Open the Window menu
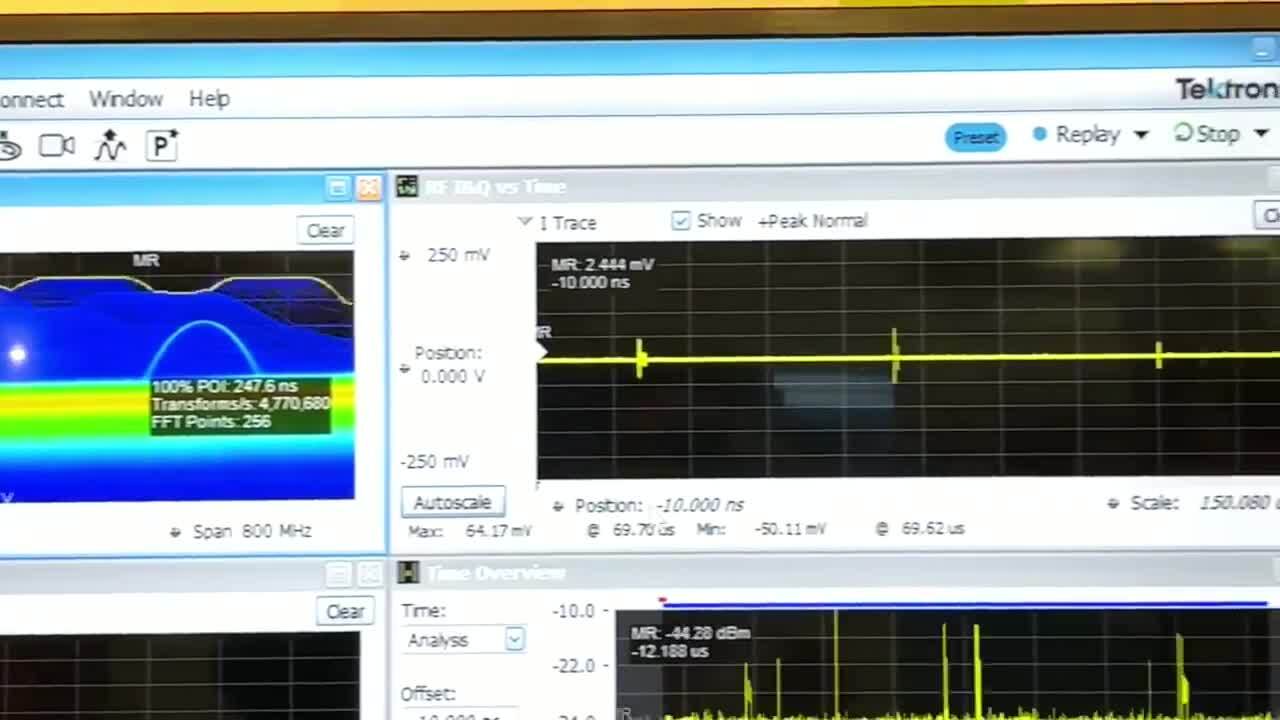This screenshot has height=720, width=1280. 126,99
